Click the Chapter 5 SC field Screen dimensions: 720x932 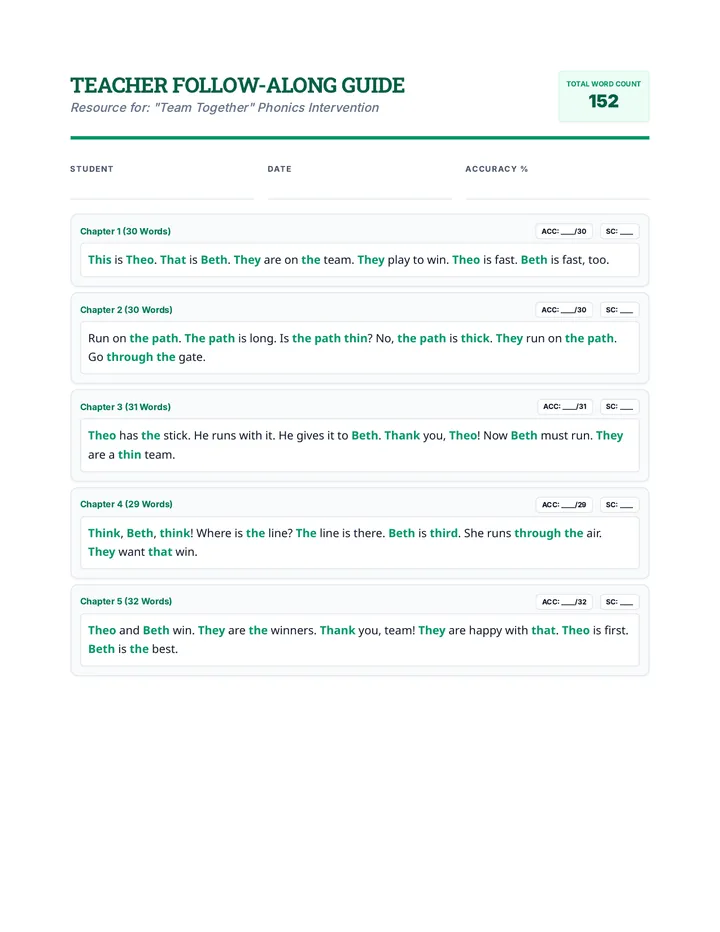click(x=620, y=602)
